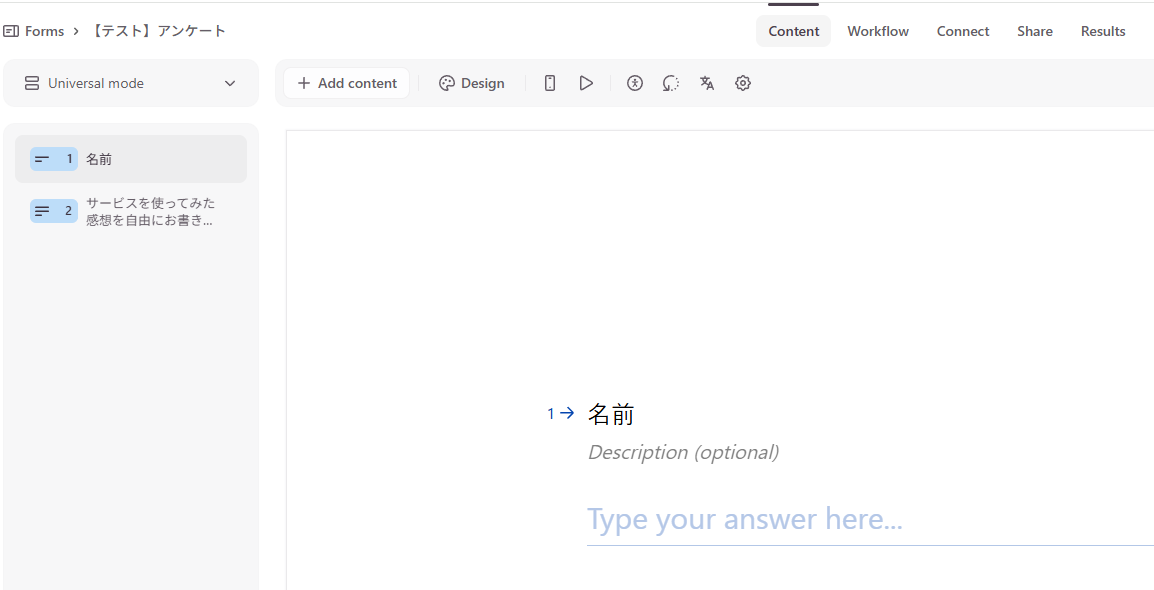Click the Description (optional) field
Screen dimensions: 1154x590
click(x=683, y=452)
